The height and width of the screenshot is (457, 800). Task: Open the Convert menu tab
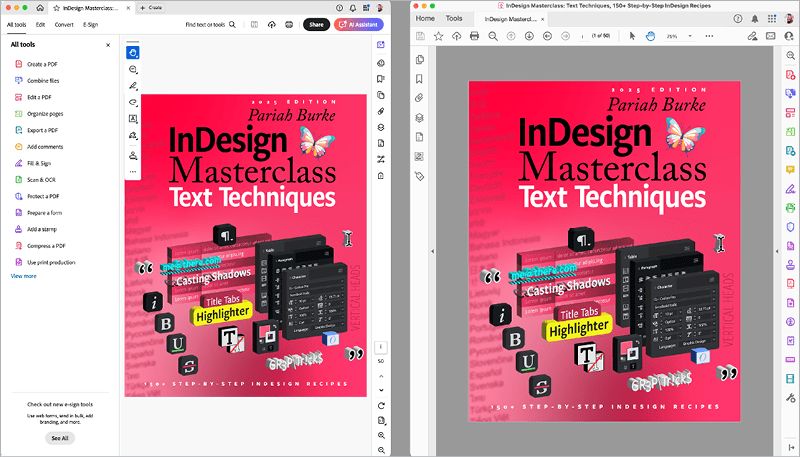[64, 24]
